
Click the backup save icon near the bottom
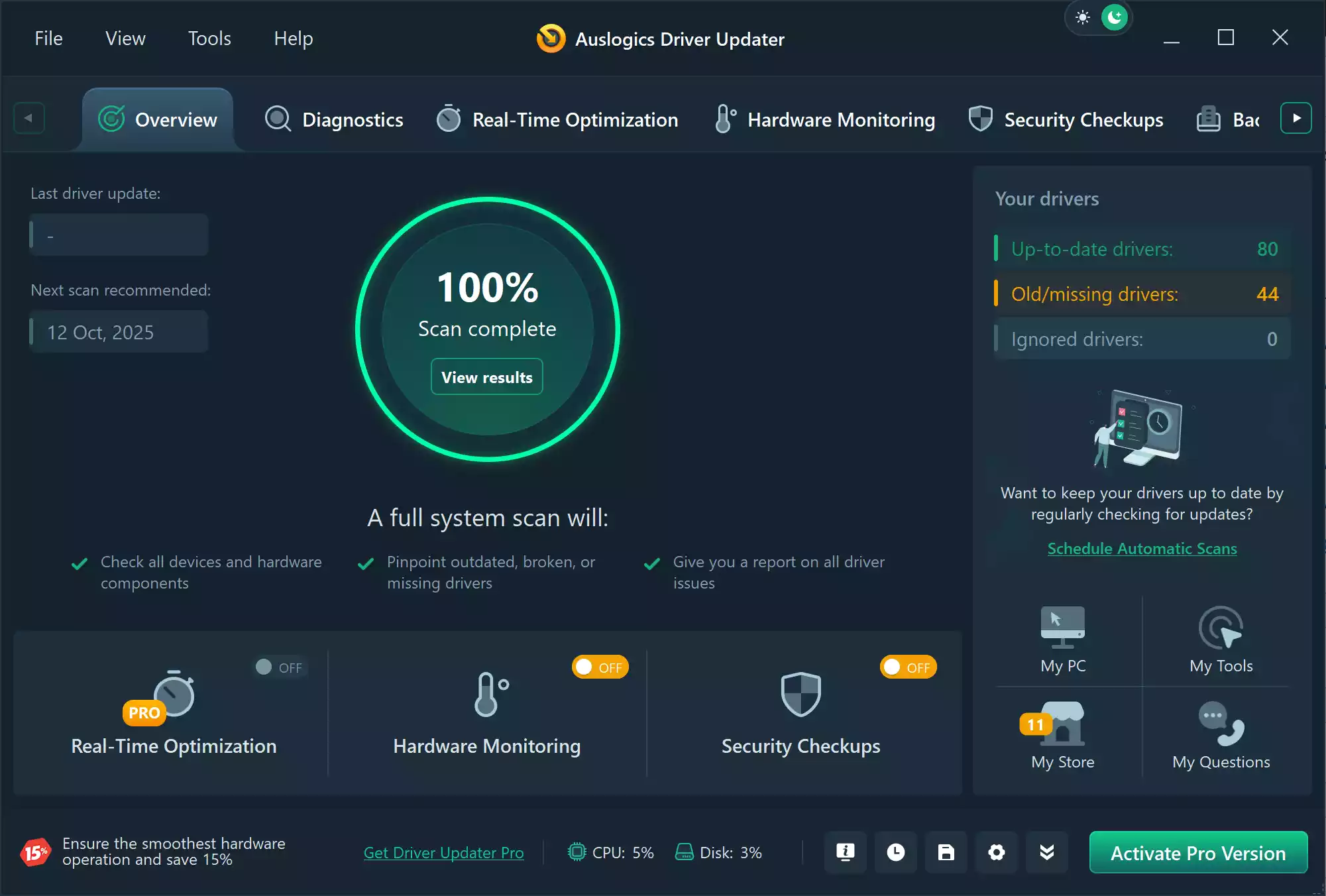coord(946,853)
